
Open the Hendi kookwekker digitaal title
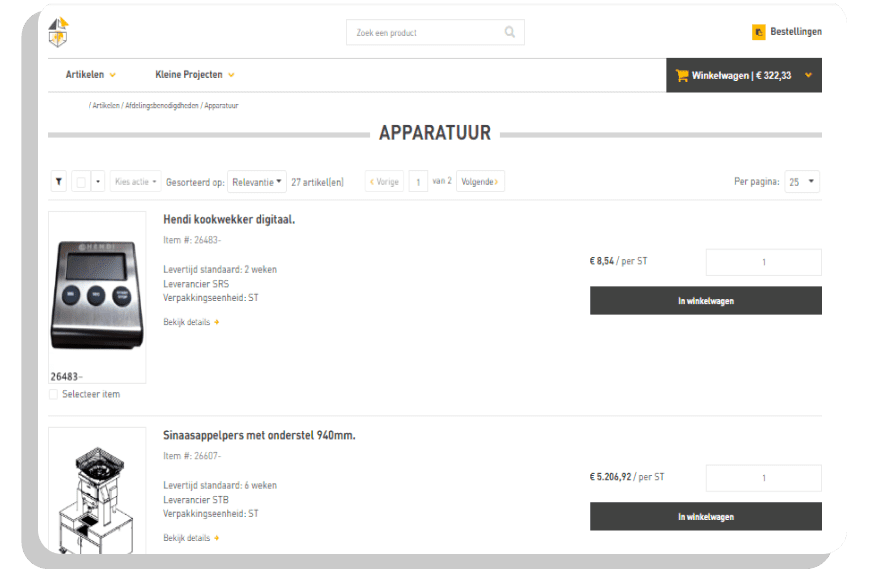(x=229, y=220)
